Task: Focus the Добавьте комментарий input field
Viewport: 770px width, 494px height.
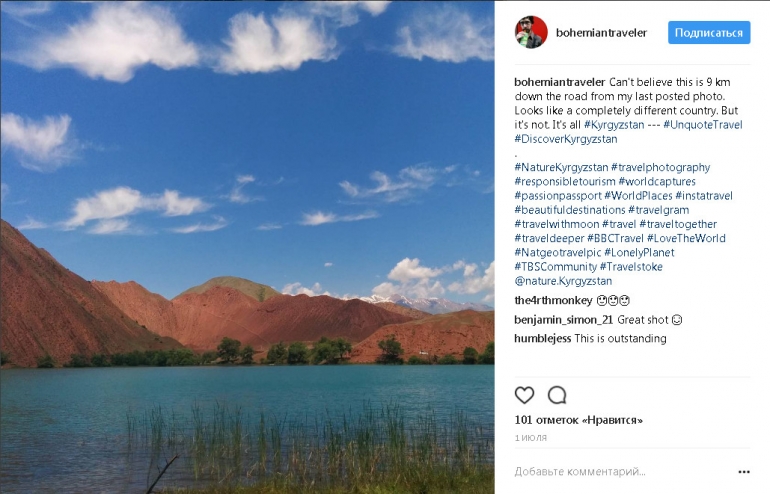Action: click(624, 471)
